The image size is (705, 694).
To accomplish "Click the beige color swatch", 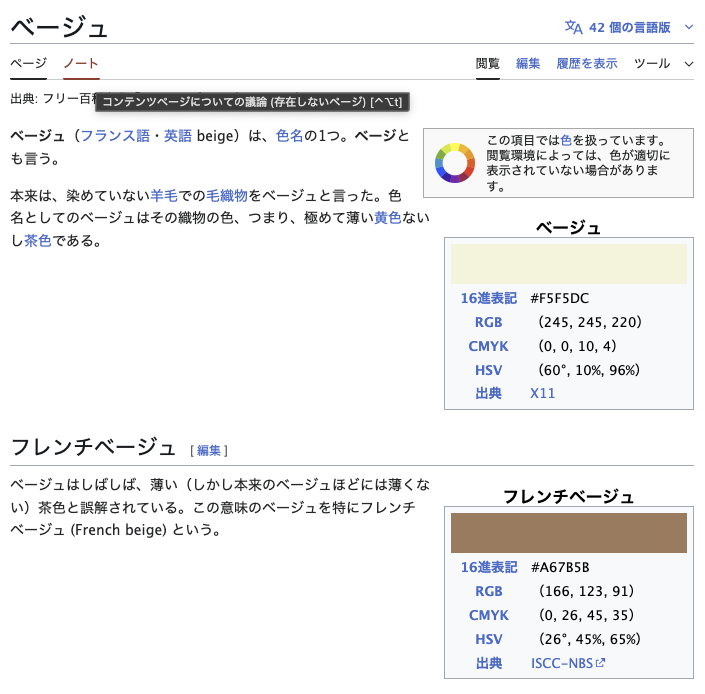I will tap(568, 264).
